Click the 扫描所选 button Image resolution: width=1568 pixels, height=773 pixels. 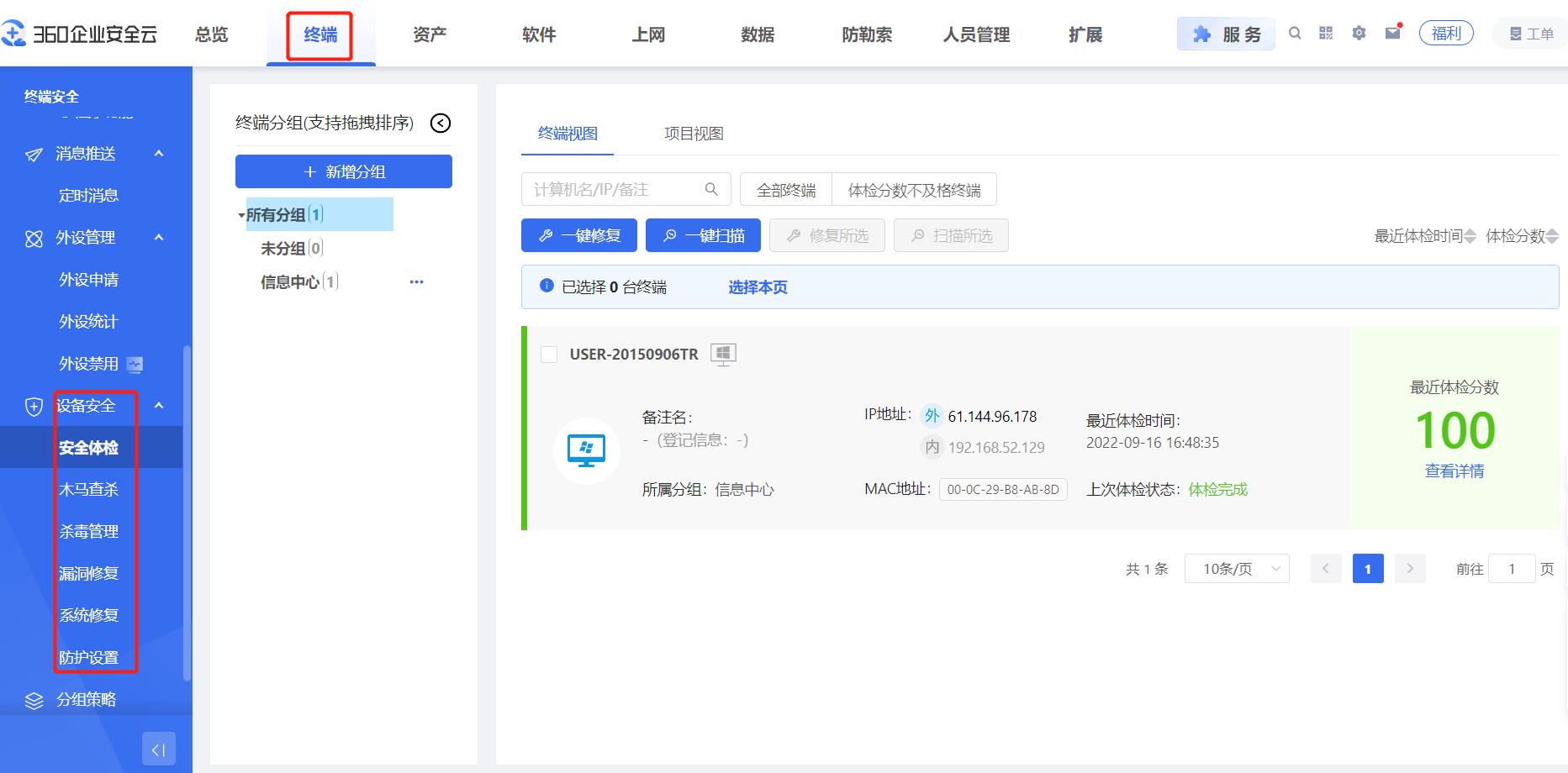(x=951, y=235)
